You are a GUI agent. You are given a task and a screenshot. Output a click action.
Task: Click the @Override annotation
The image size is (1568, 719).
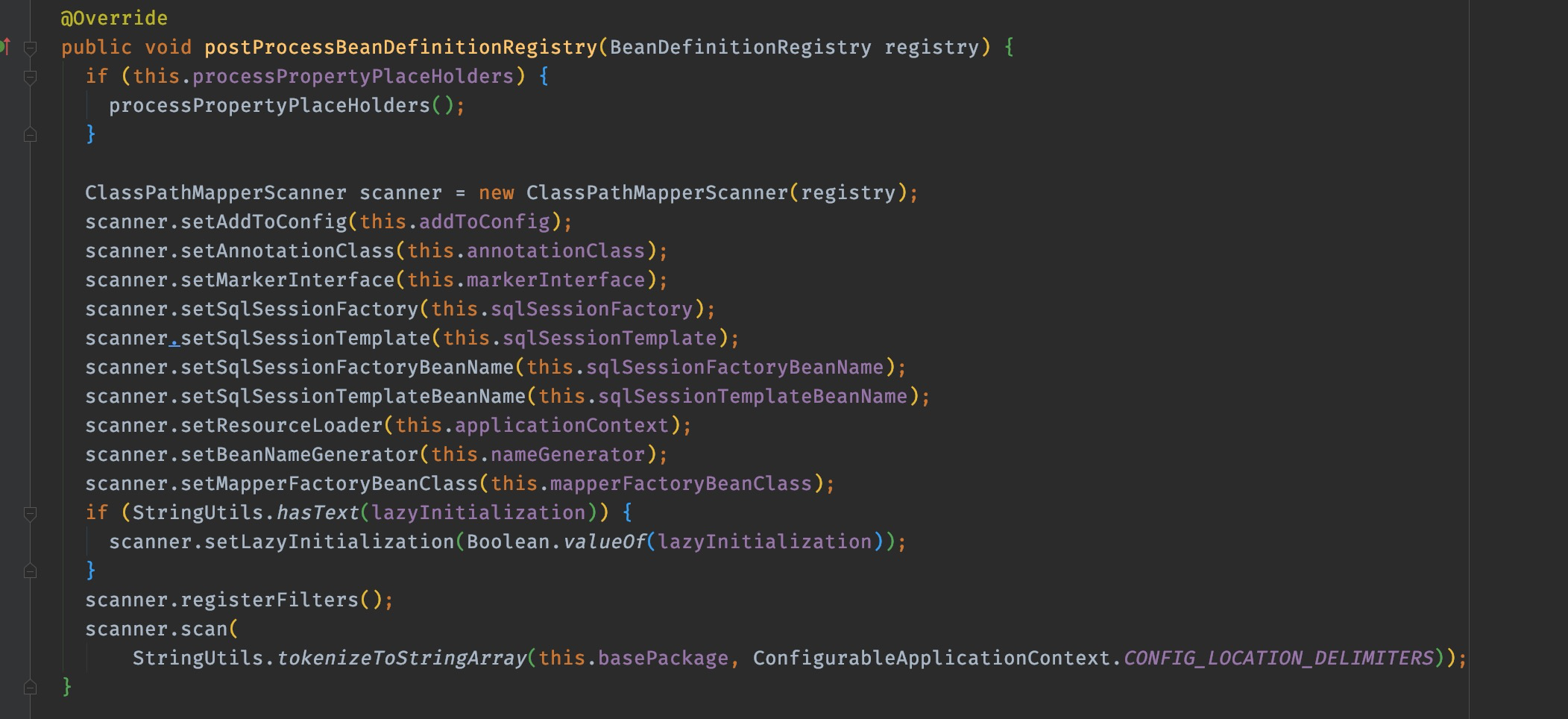pos(114,18)
